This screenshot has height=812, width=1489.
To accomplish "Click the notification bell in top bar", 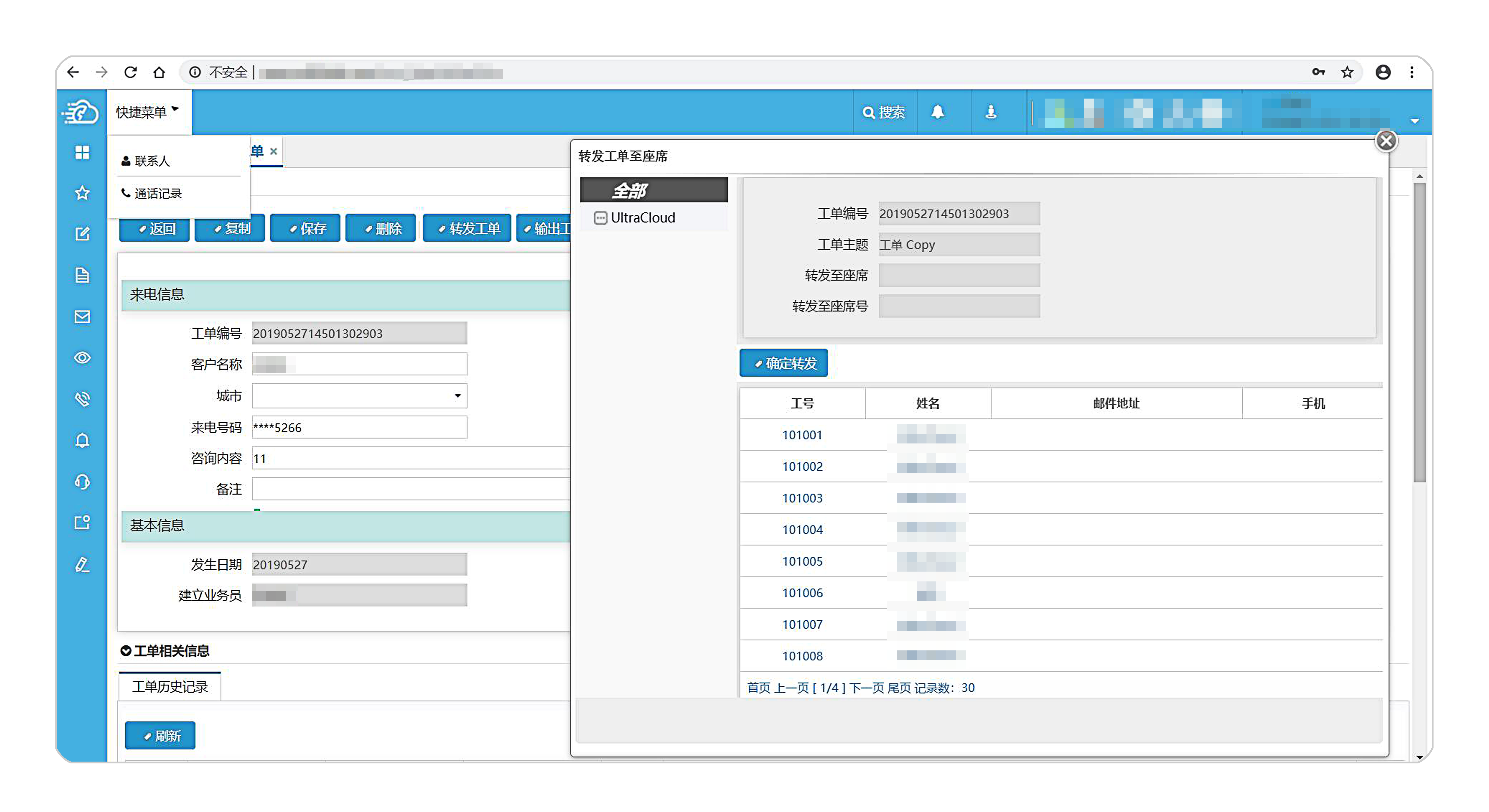I will 938,112.
